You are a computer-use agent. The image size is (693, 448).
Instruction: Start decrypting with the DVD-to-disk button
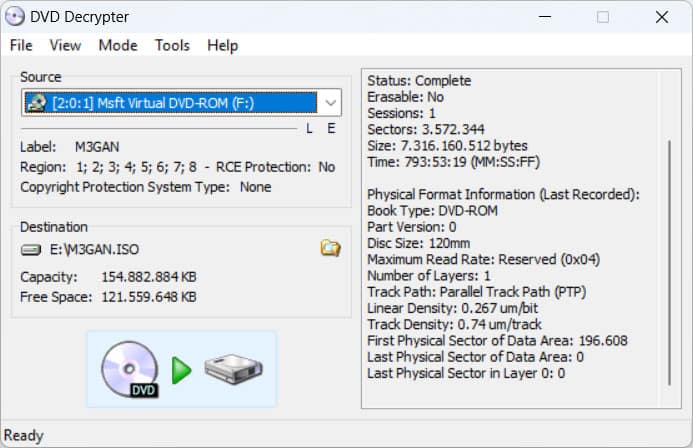click(182, 369)
